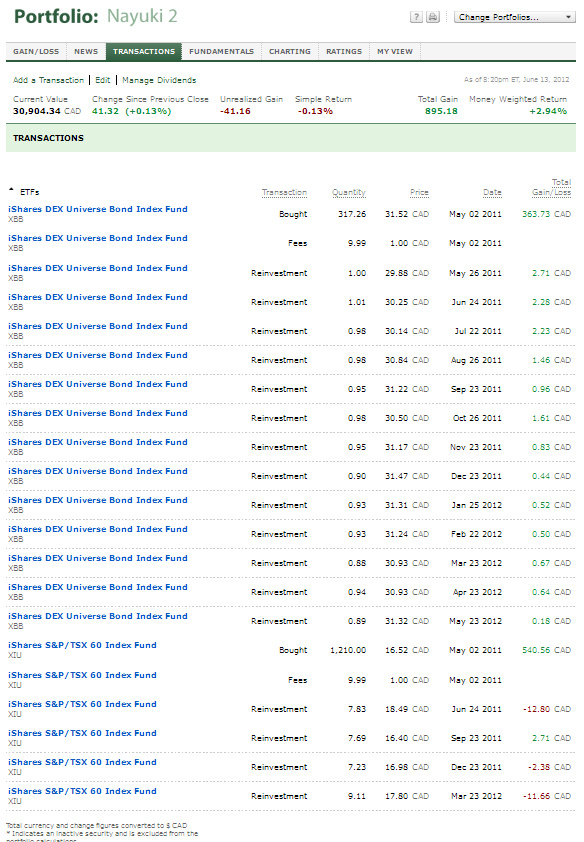The image size is (584, 842).
Task: Switch to the Gain/Loss tab
Action: (x=36, y=52)
